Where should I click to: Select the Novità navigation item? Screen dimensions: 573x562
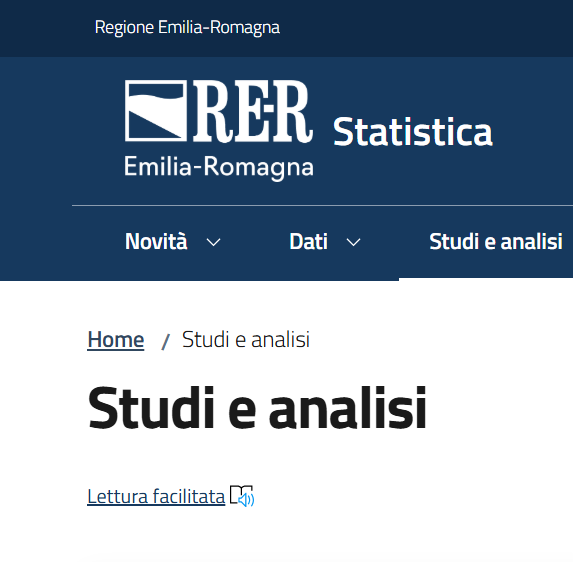pos(156,242)
